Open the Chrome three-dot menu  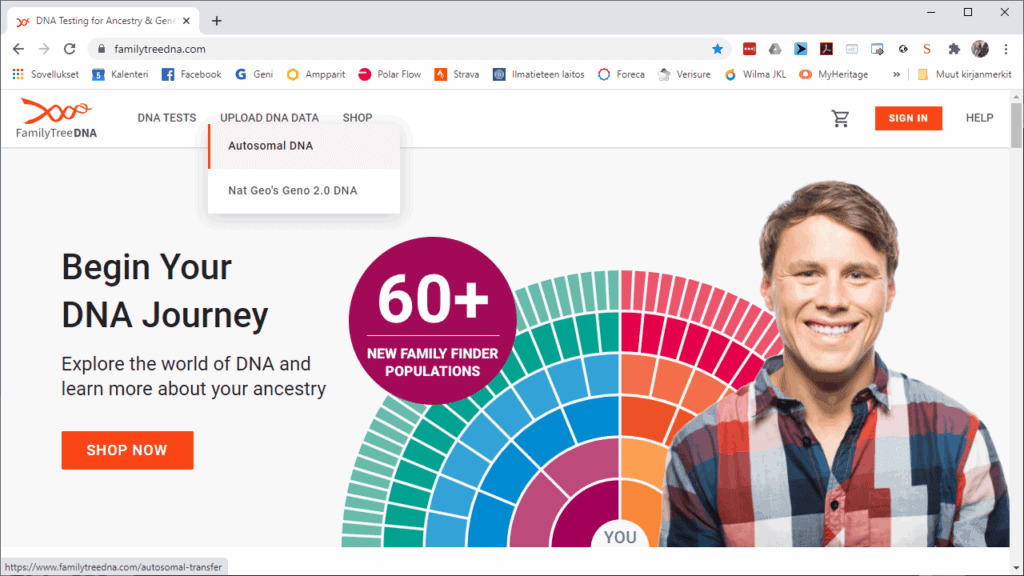1006,49
